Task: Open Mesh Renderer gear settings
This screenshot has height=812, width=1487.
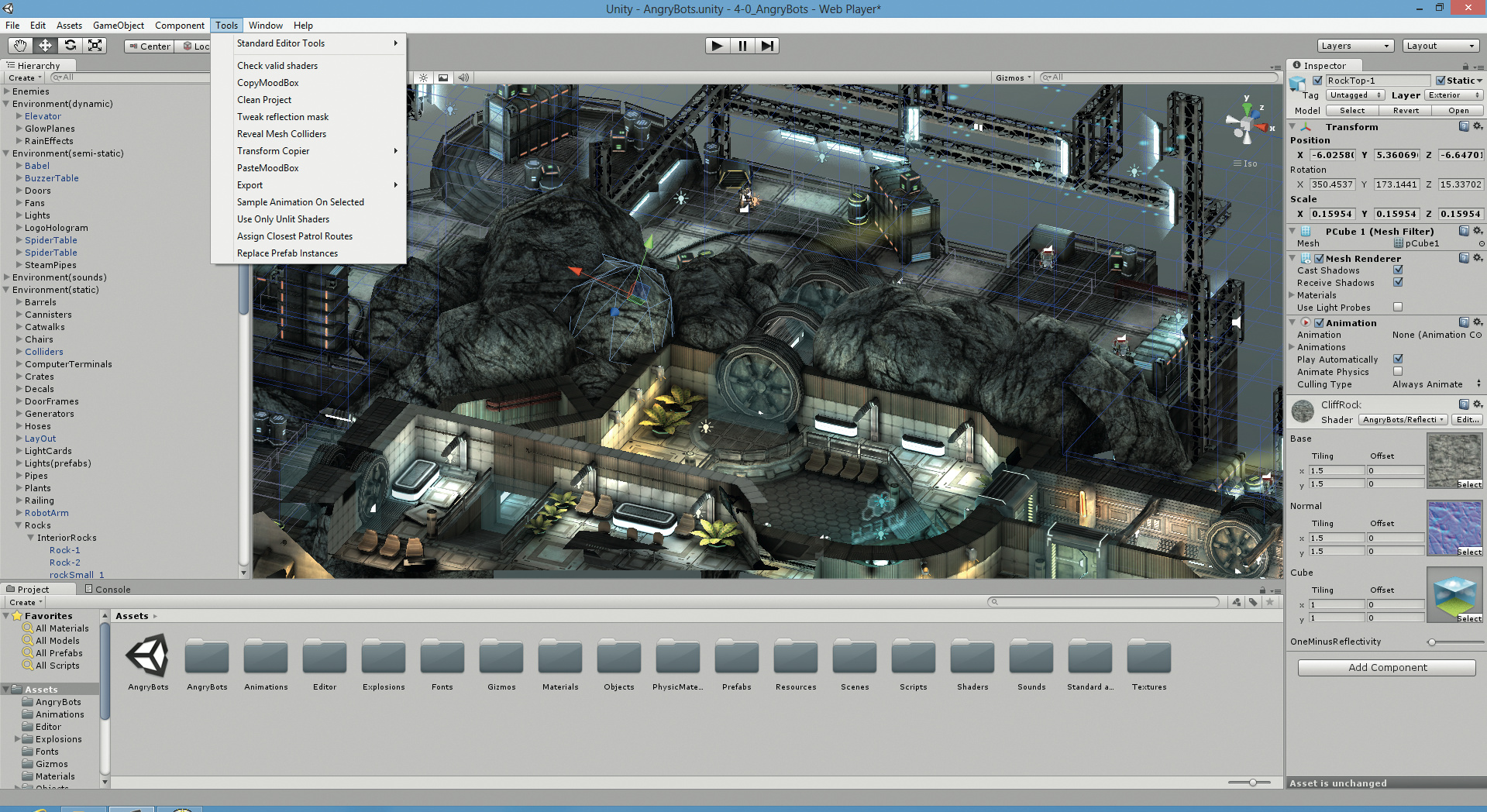Action: tap(1478, 258)
